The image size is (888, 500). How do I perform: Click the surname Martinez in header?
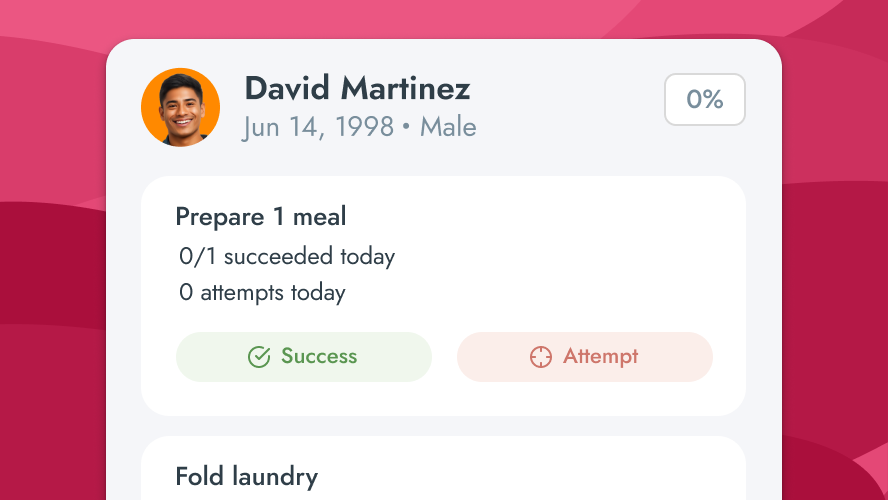tap(405, 89)
